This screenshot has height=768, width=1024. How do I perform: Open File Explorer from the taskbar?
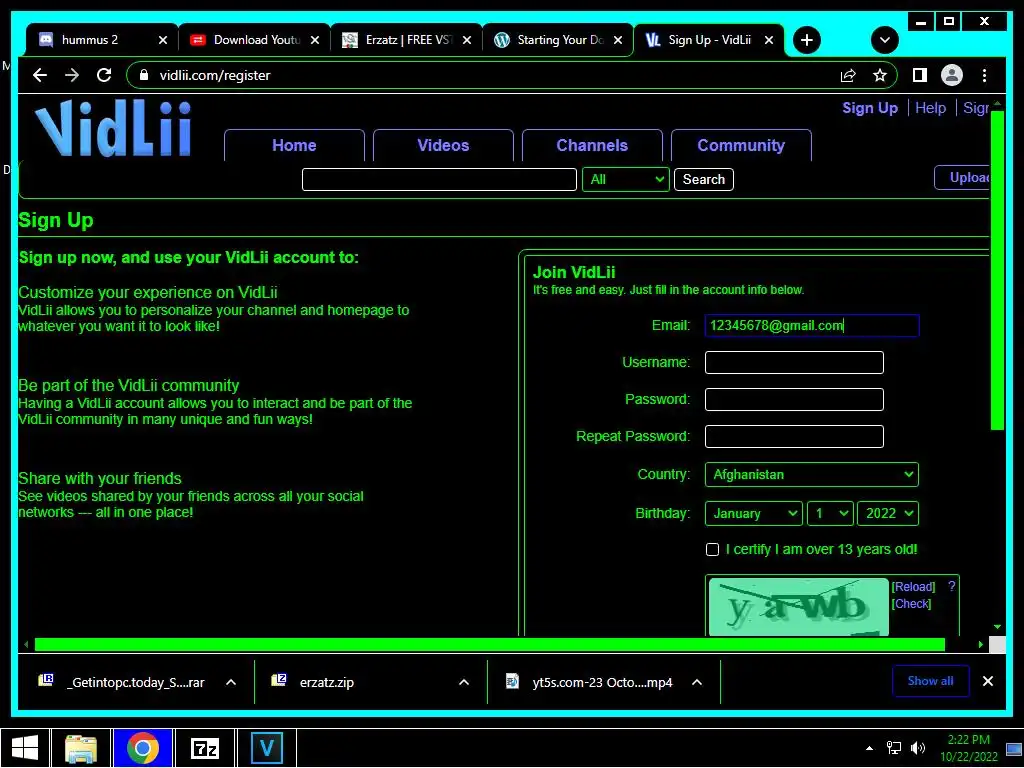pos(81,748)
